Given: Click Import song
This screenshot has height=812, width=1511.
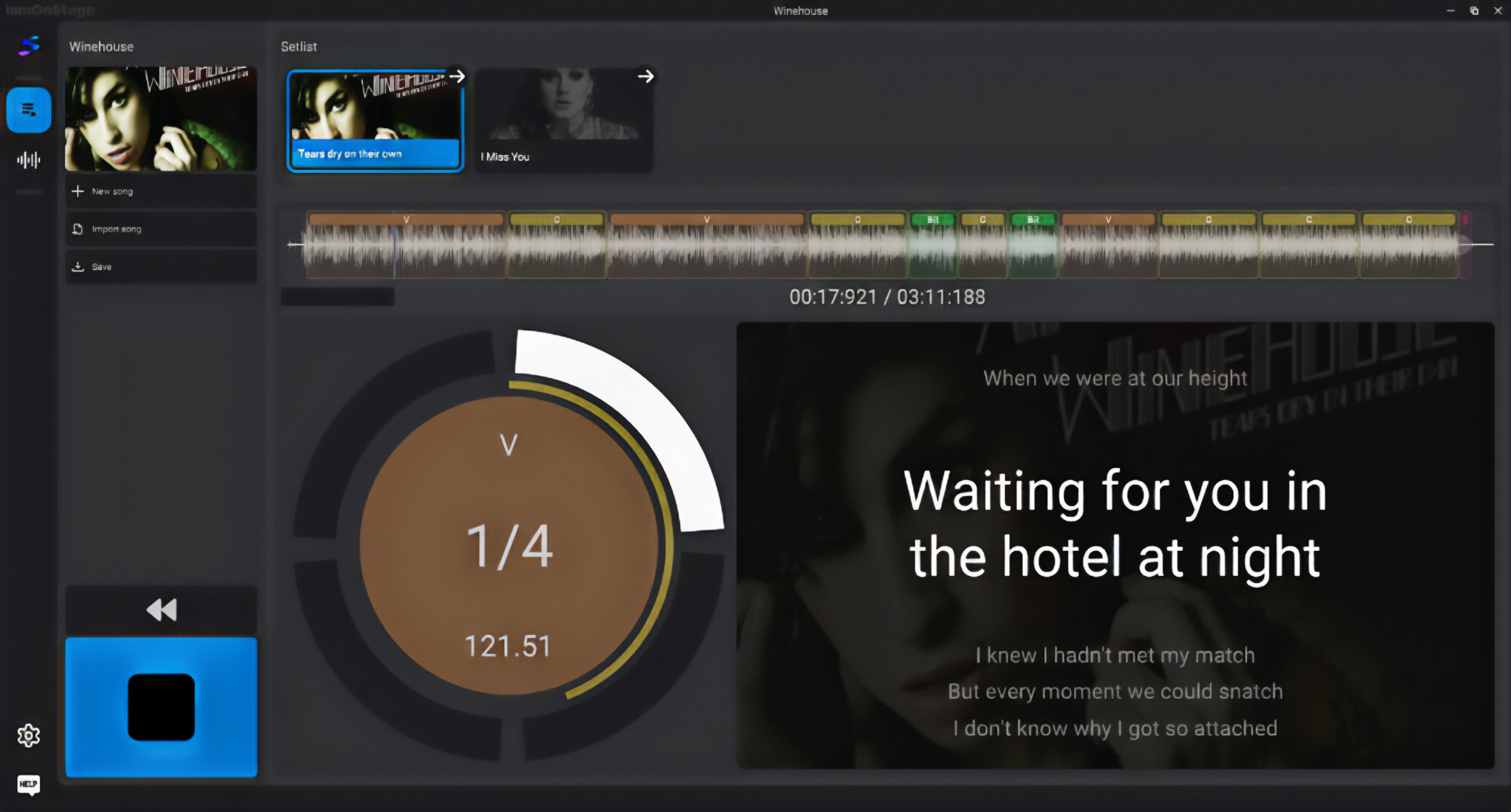Looking at the screenshot, I should (x=161, y=229).
